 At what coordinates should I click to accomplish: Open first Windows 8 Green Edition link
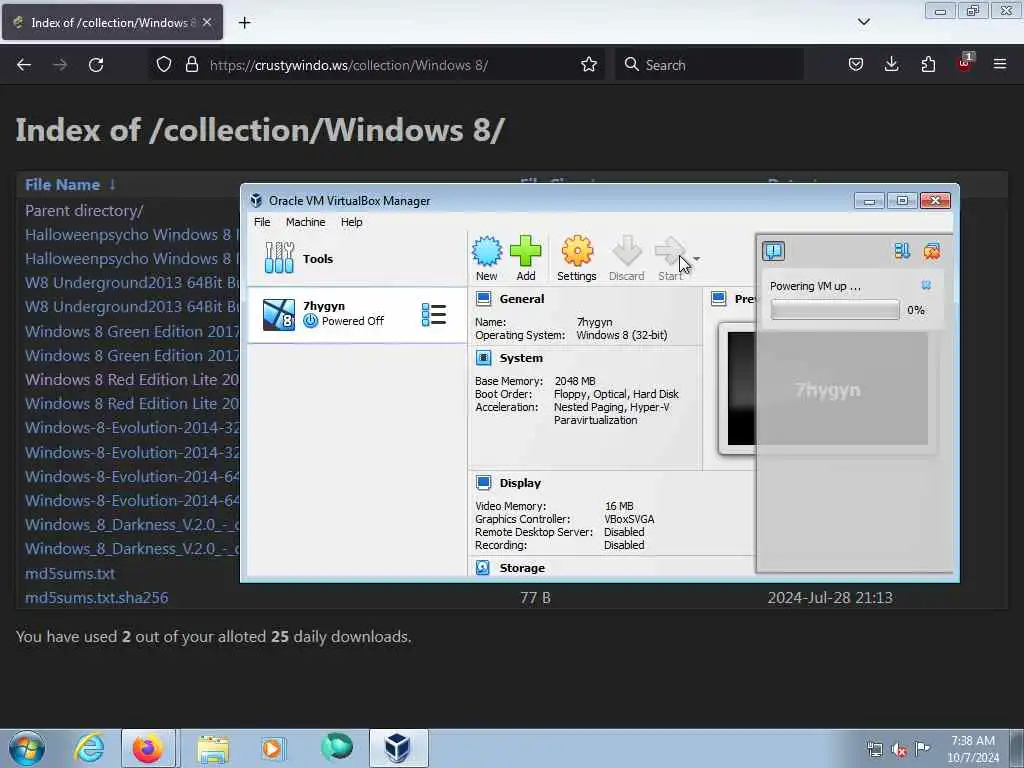pos(132,331)
